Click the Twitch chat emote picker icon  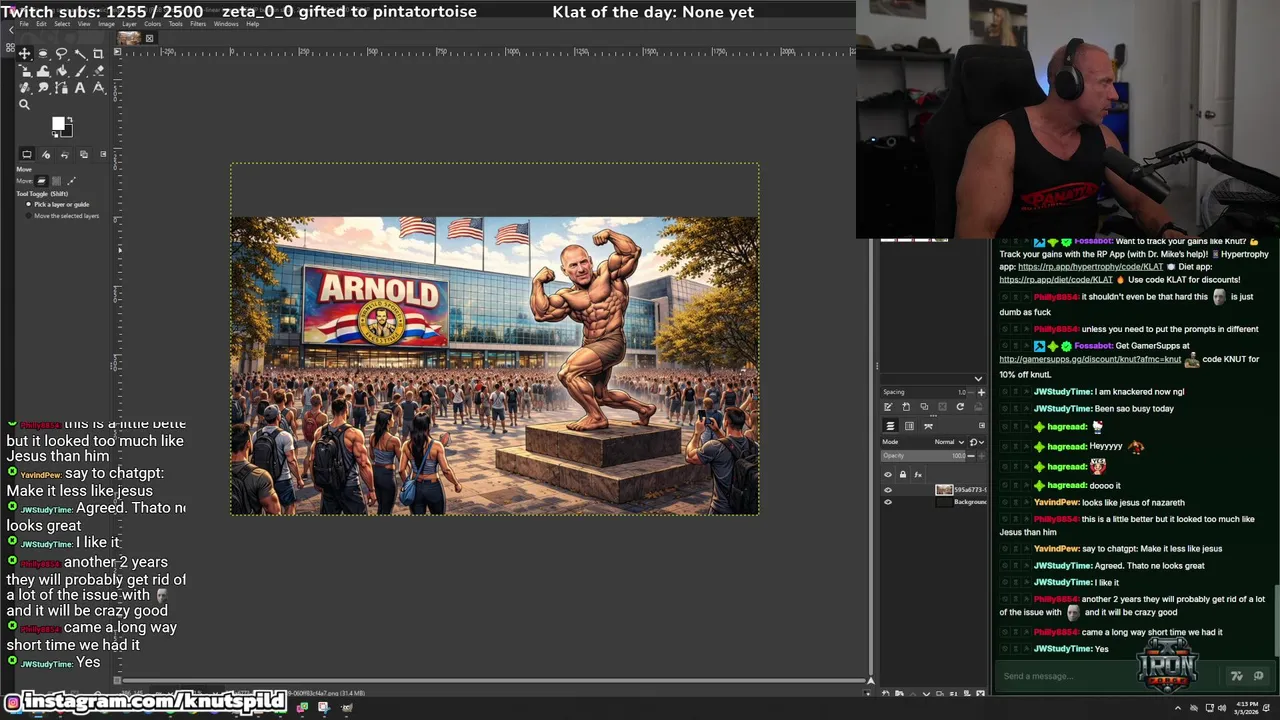pos(1258,676)
